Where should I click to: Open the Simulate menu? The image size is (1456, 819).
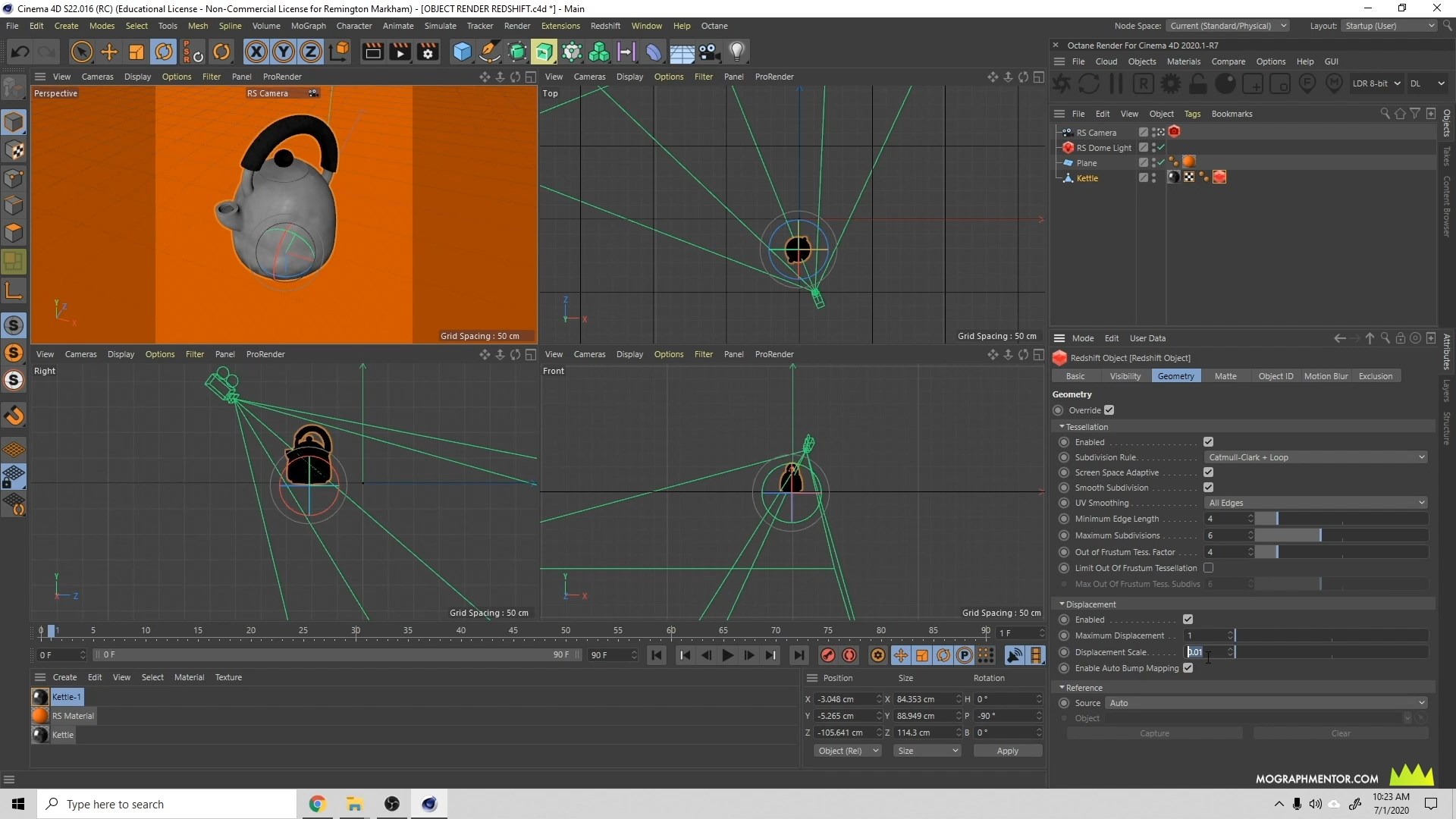click(440, 26)
